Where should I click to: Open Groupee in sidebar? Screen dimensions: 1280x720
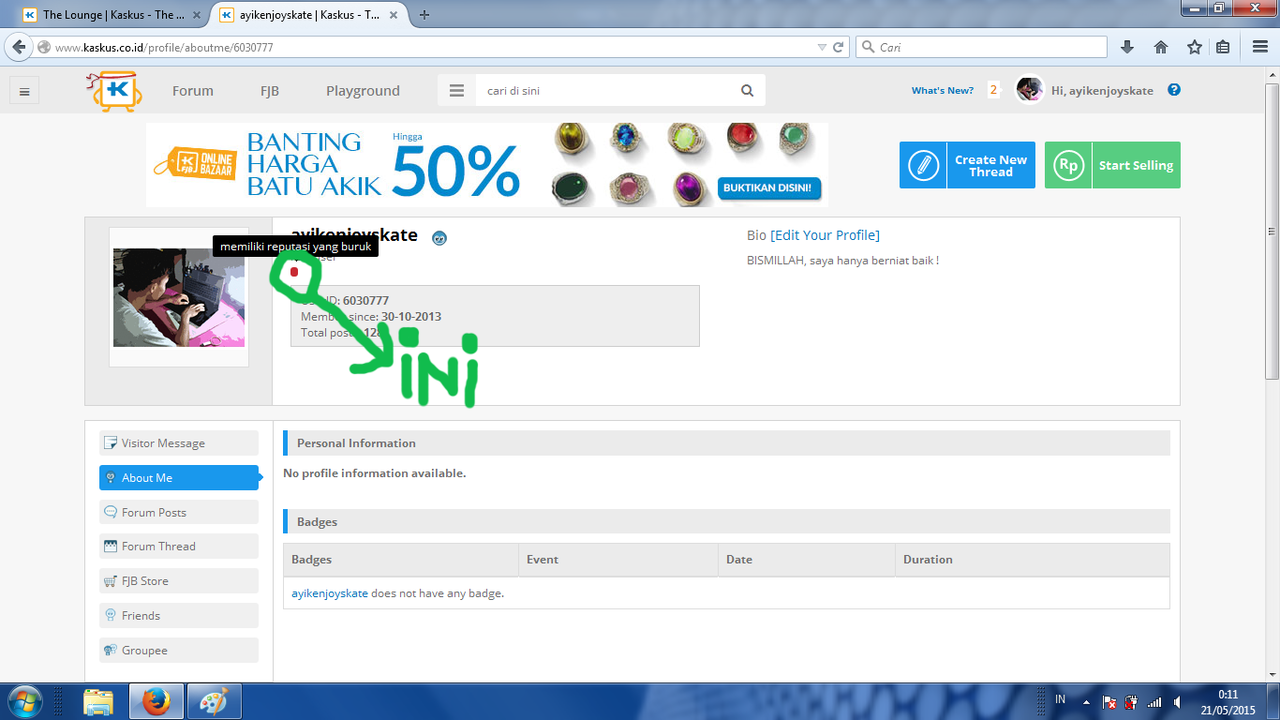point(179,650)
